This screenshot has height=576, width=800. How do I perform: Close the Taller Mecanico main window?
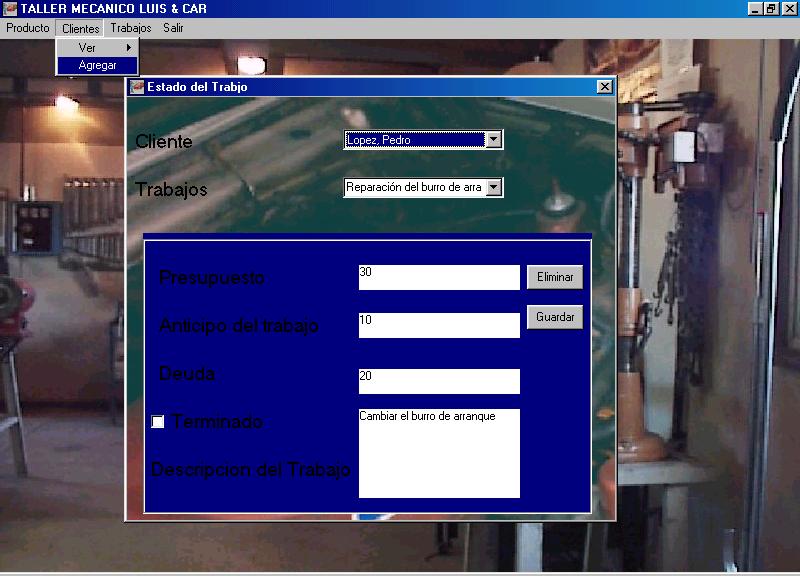point(789,8)
